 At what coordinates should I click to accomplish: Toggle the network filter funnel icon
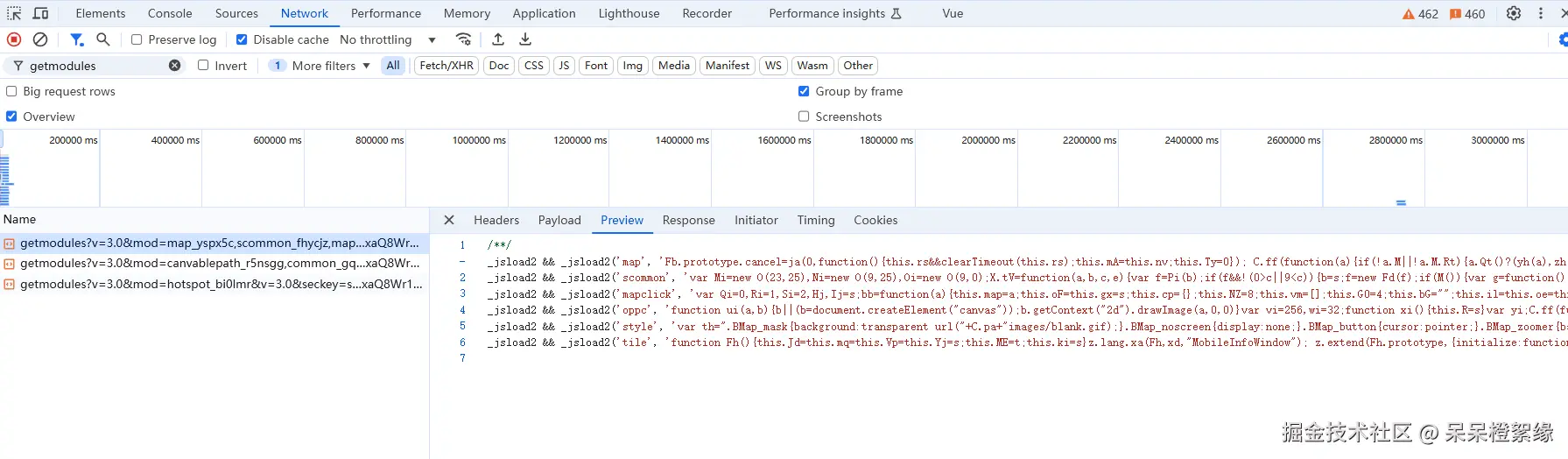pos(77,39)
